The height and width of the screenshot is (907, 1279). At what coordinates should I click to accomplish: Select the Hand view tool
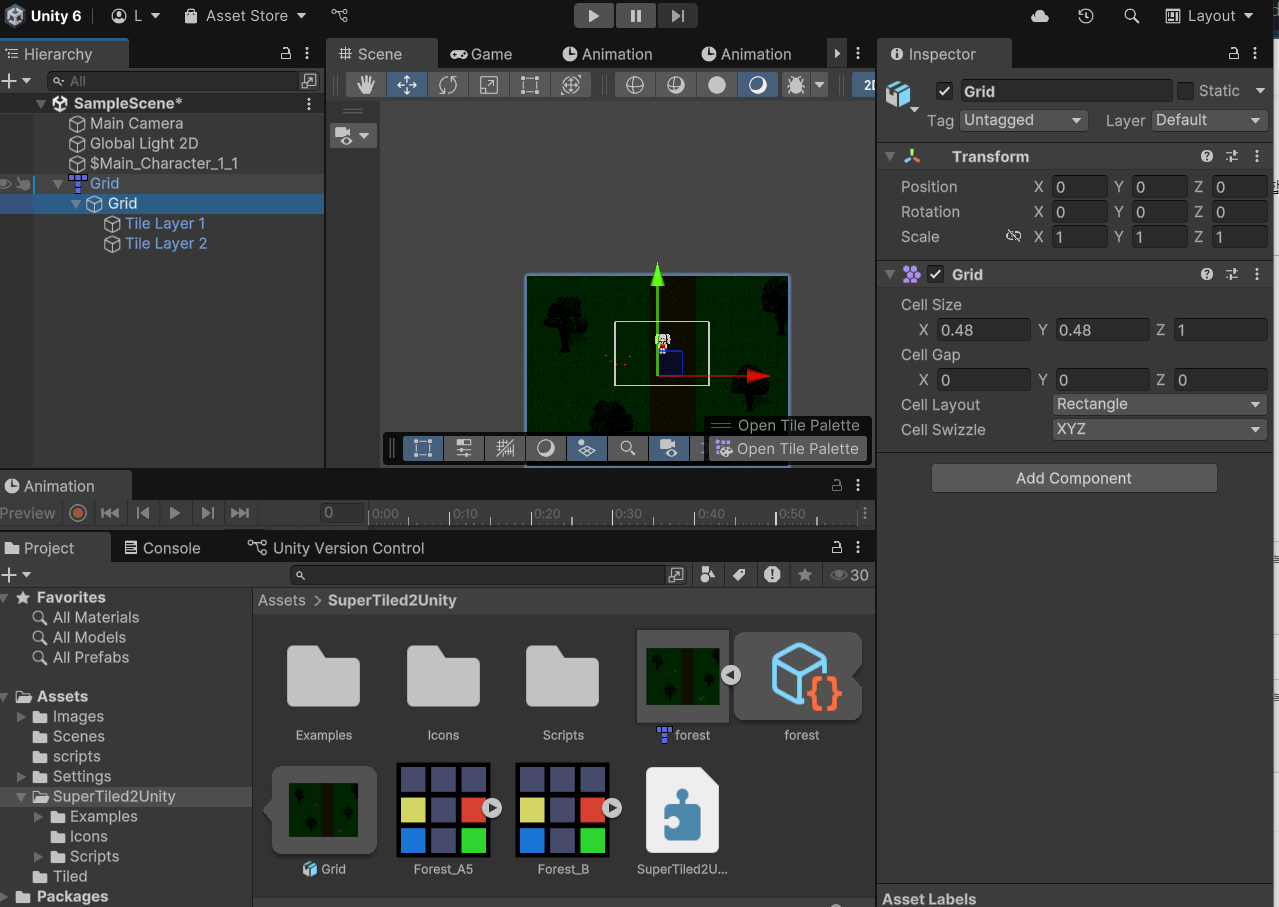[366, 85]
